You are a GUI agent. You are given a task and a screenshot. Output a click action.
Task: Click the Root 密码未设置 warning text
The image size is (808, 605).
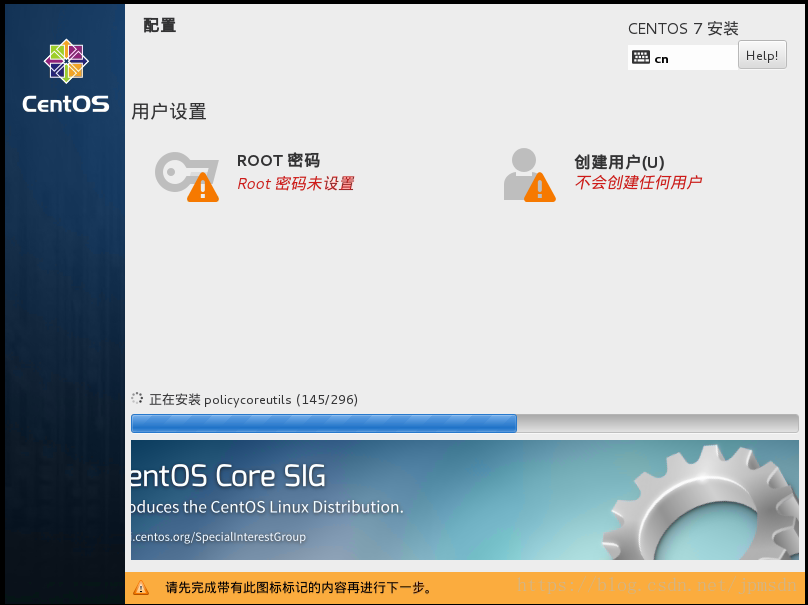(x=295, y=183)
